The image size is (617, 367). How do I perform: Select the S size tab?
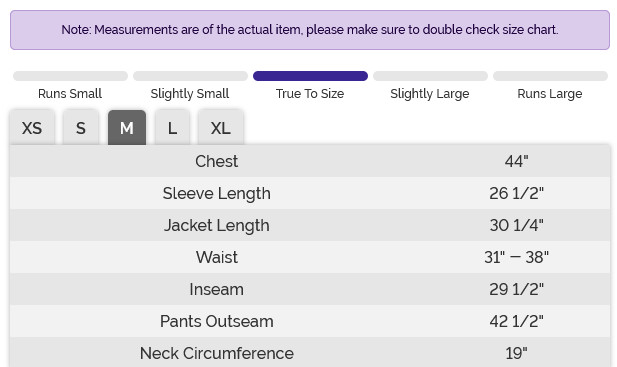point(81,128)
